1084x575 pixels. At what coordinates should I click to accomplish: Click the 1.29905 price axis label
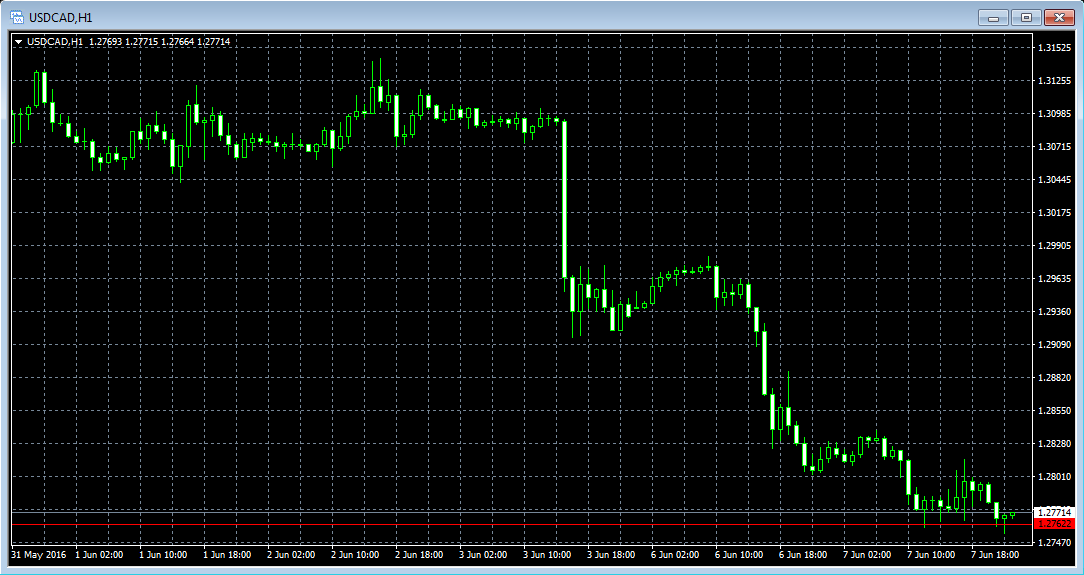point(1054,245)
